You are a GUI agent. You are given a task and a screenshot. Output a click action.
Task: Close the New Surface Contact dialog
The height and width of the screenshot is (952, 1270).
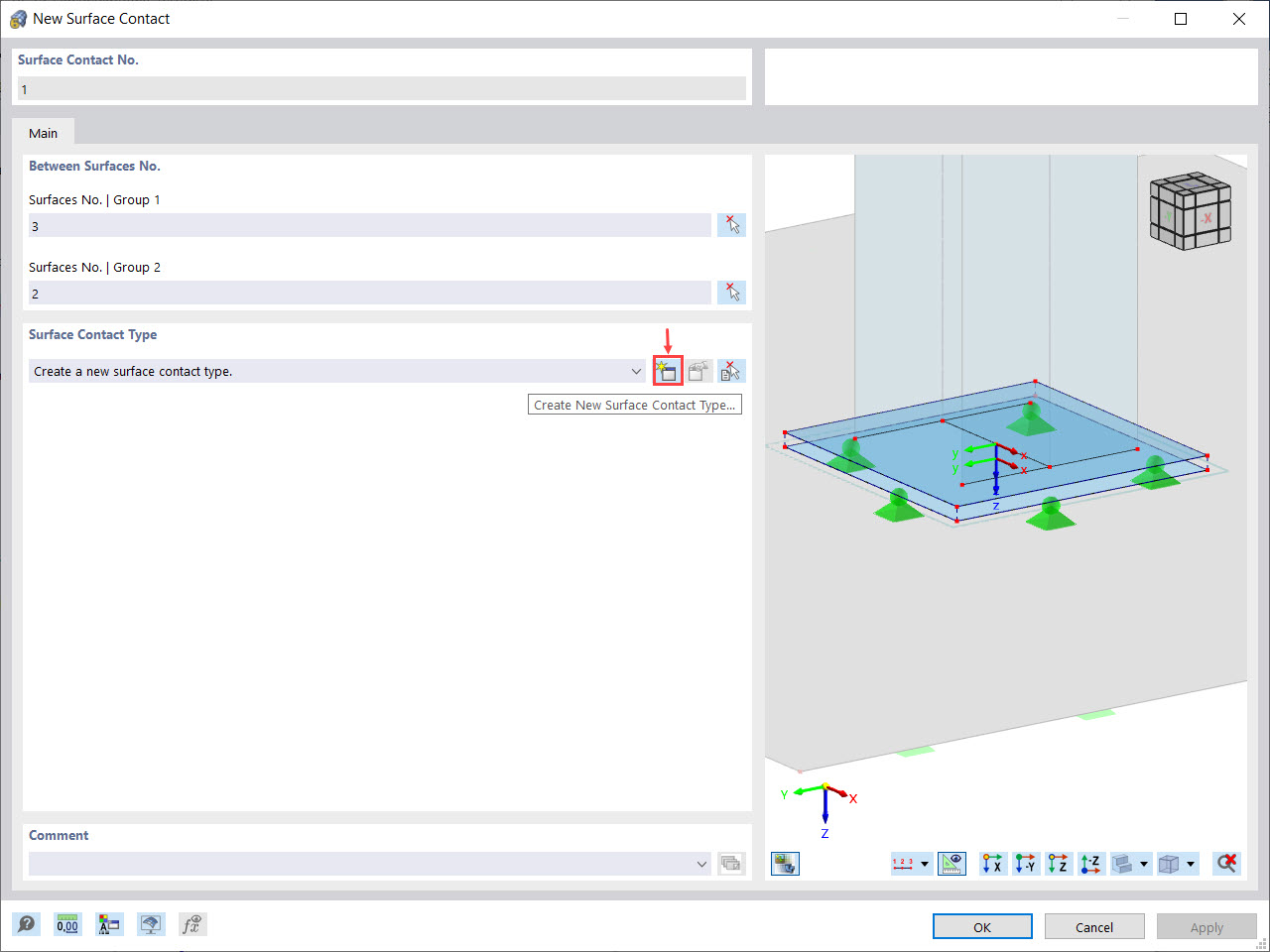pos(1239,19)
